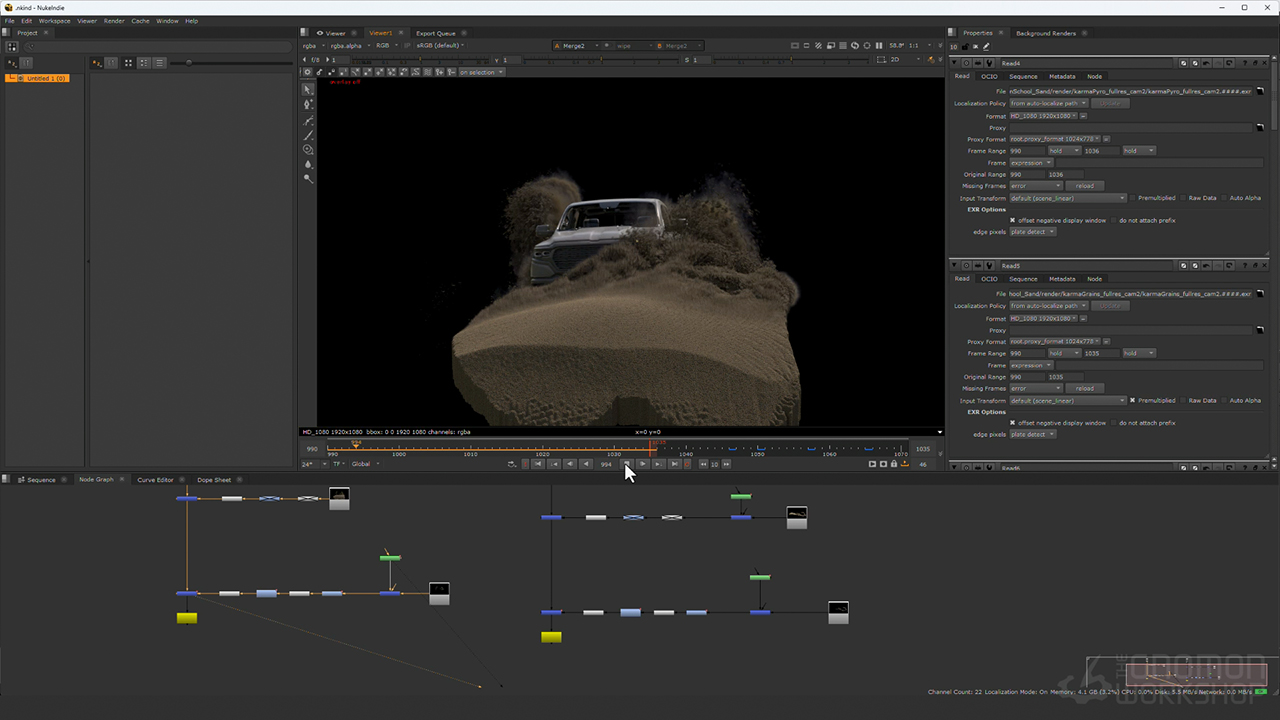The height and width of the screenshot is (720, 1280).
Task: Click the Clone brush tool icon
Action: pyautogui.click(x=308, y=149)
